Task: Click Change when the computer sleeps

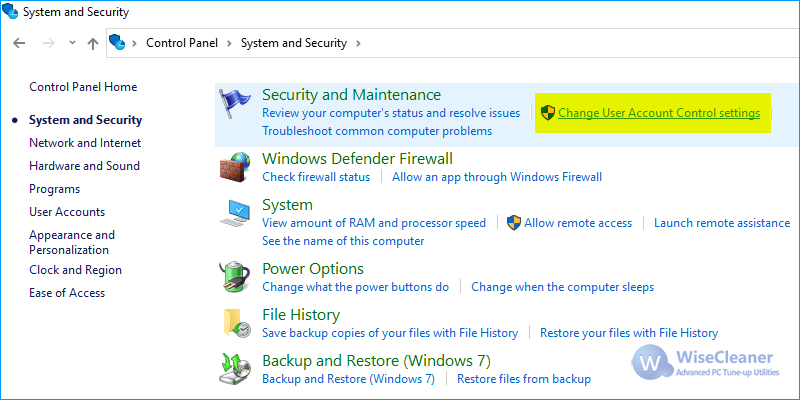Action: (x=562, y=287)
